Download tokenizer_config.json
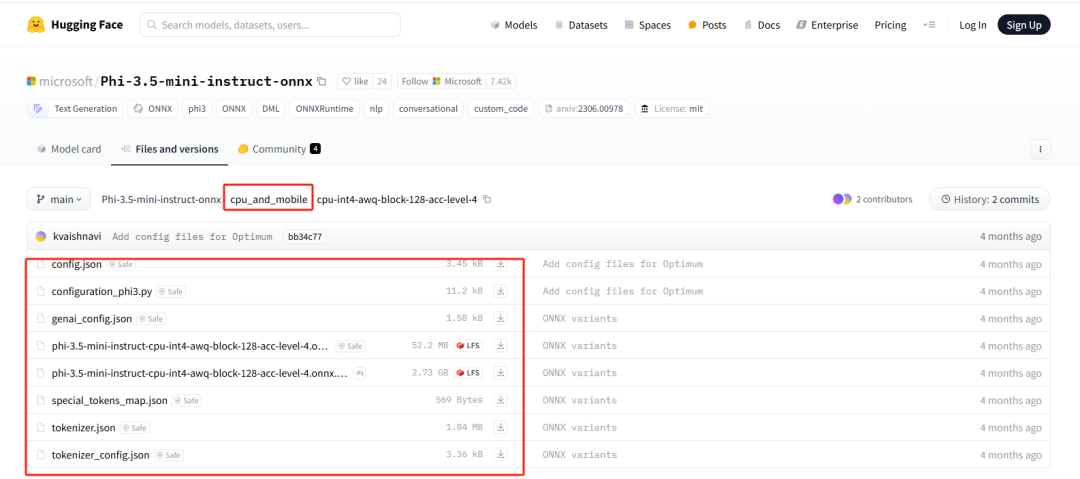The height and width of the screenshot is (479, 1080). coord(501,455)
